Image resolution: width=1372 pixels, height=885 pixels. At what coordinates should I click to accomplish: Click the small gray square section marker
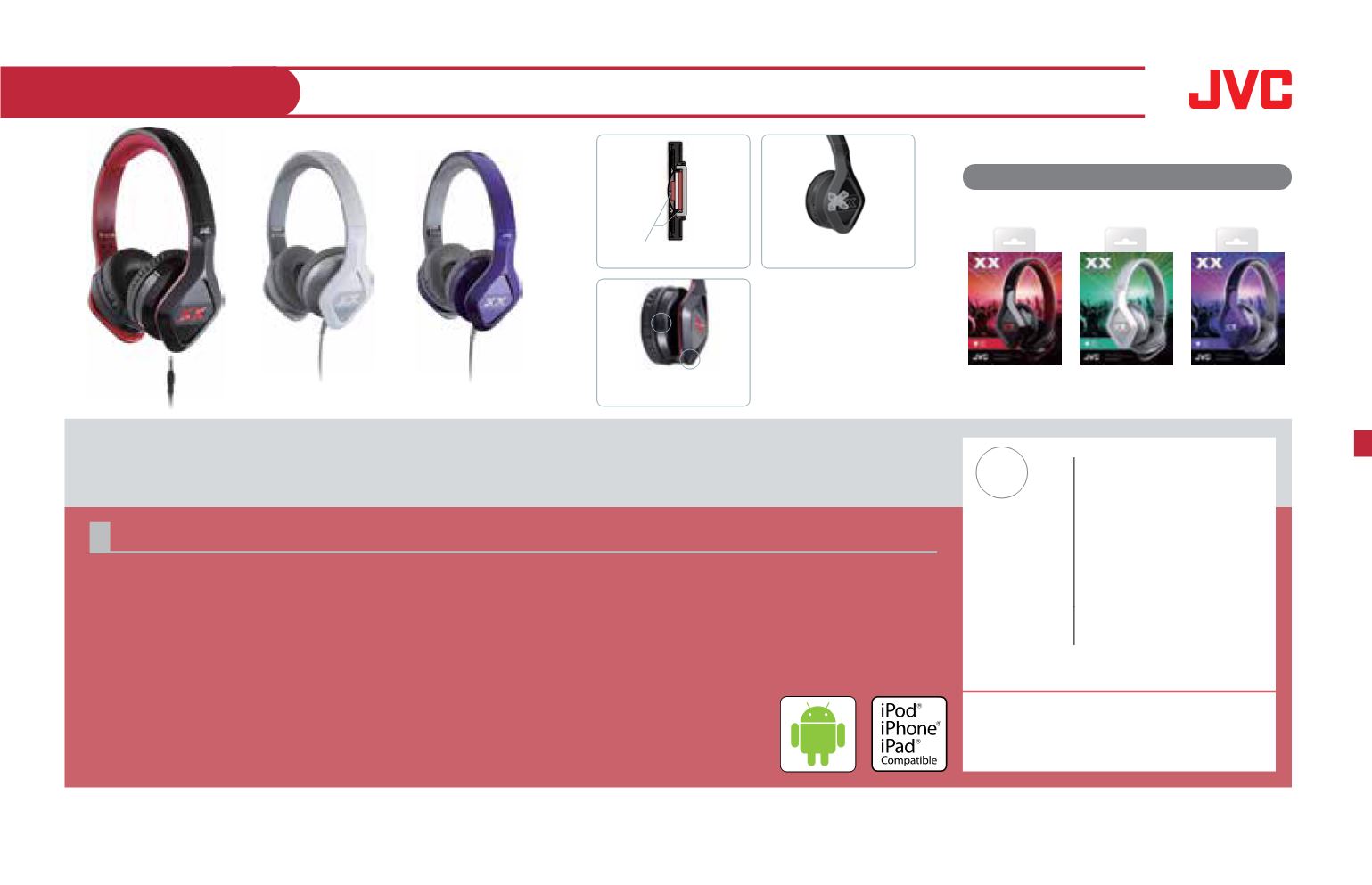[100, 537]
